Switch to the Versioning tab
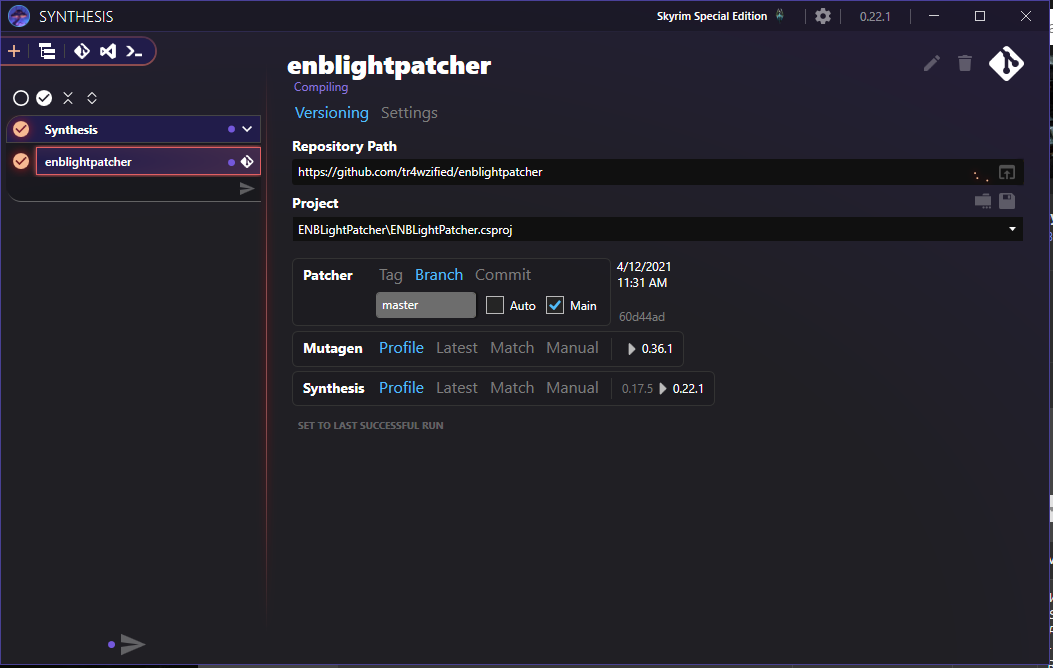The height and width of the screenshot is (668, 1053). (332, 113)
